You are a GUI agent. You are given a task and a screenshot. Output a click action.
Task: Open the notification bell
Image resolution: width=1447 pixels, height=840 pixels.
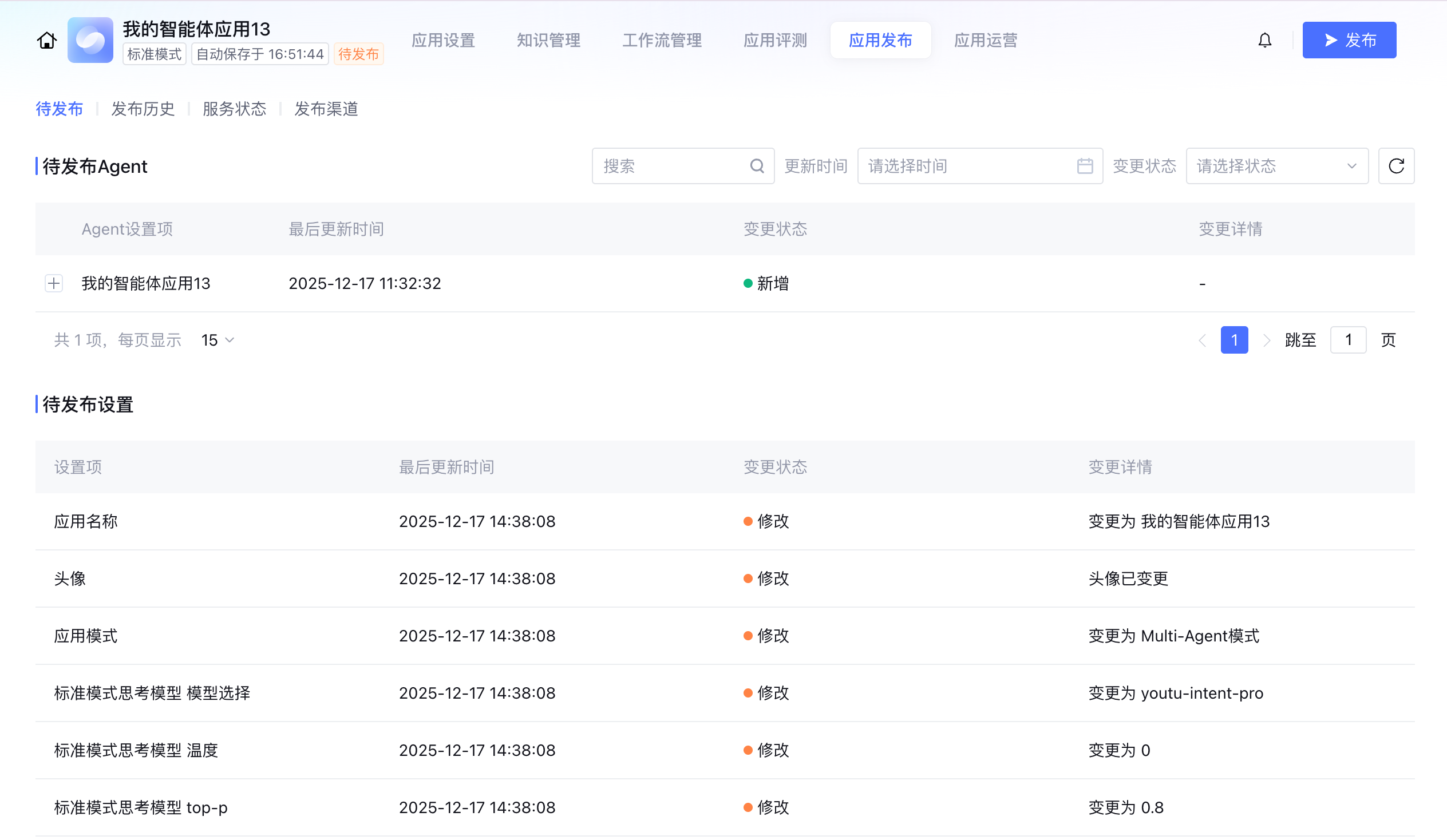(1264, 40)
